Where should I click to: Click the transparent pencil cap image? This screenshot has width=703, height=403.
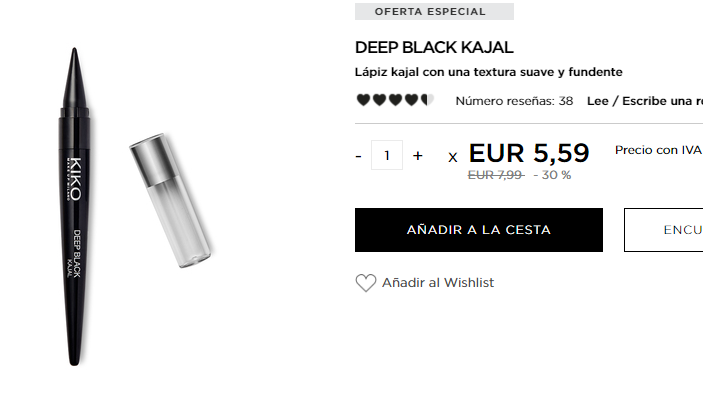point(171,200)
